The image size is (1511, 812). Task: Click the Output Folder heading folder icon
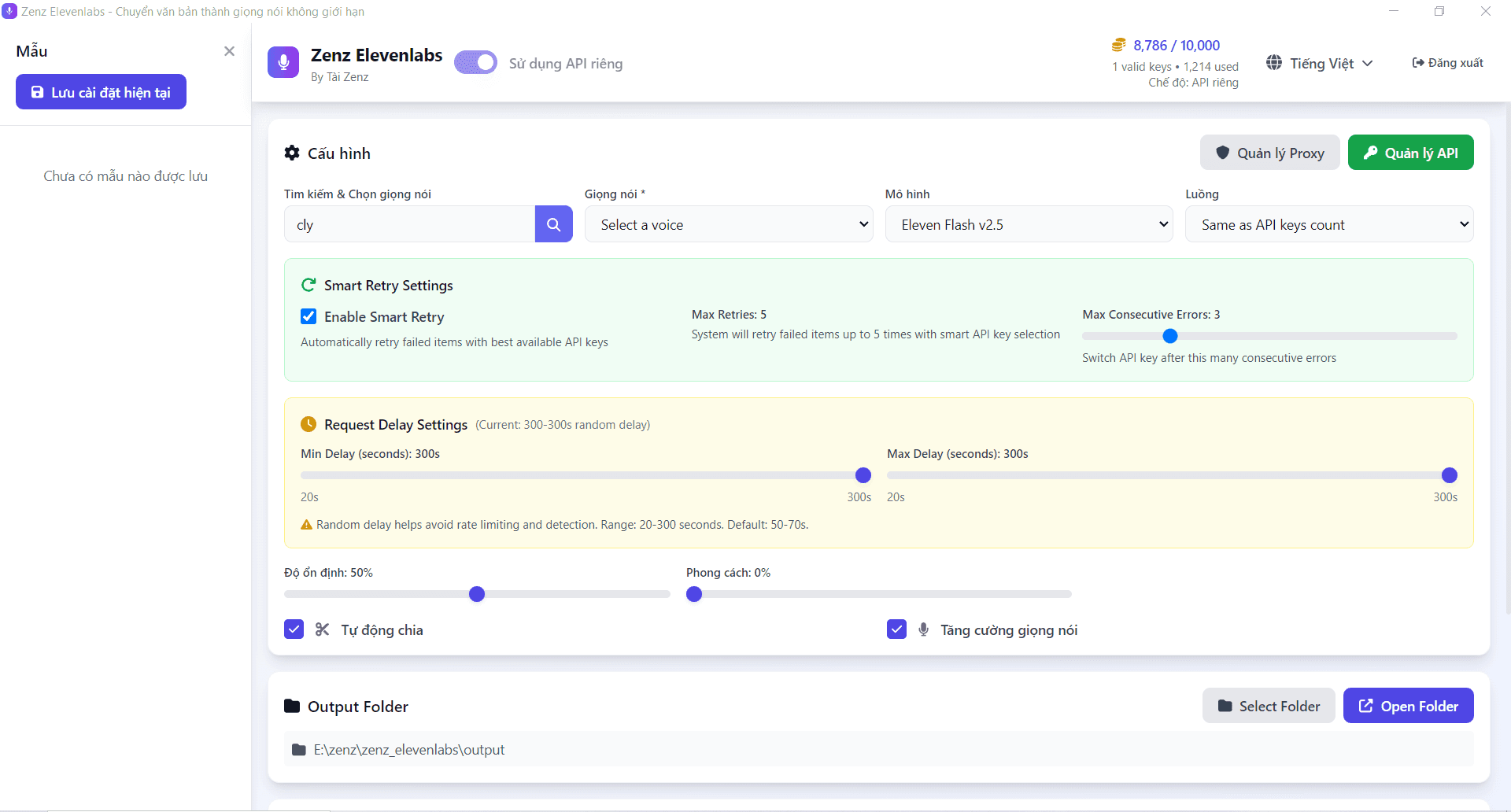292,706
